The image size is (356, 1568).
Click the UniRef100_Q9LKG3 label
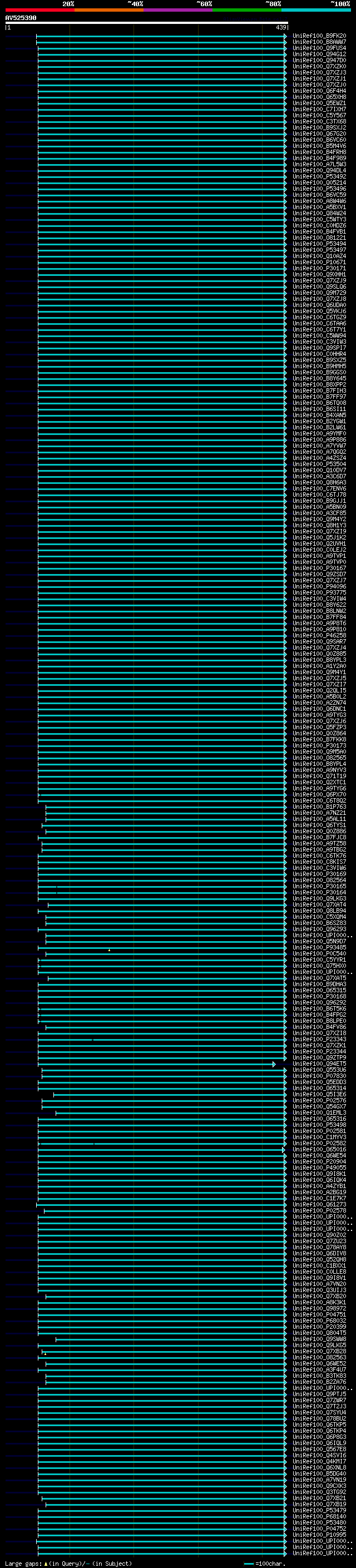coord(319,898)
